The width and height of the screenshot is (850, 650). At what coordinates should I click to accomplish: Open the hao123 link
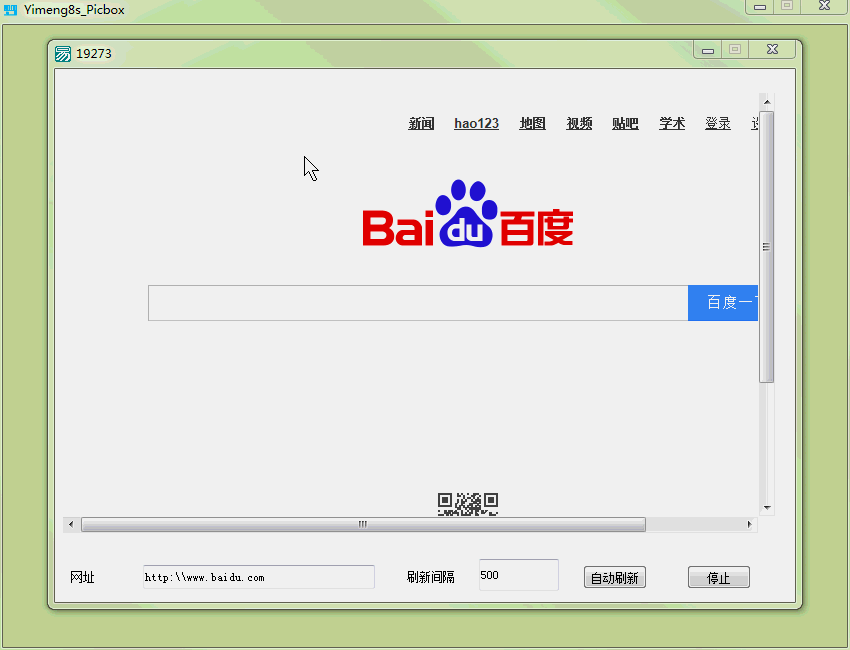point(475,123)
